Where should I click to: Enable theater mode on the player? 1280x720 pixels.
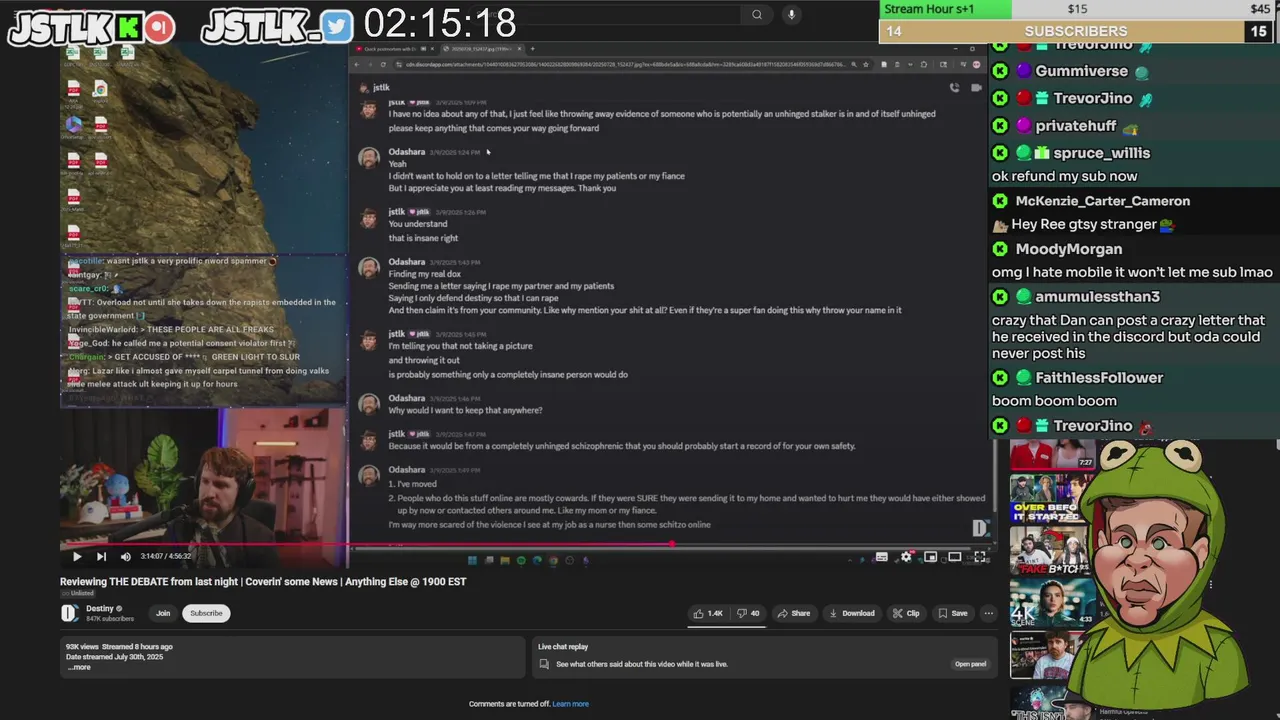pos(955,557)
